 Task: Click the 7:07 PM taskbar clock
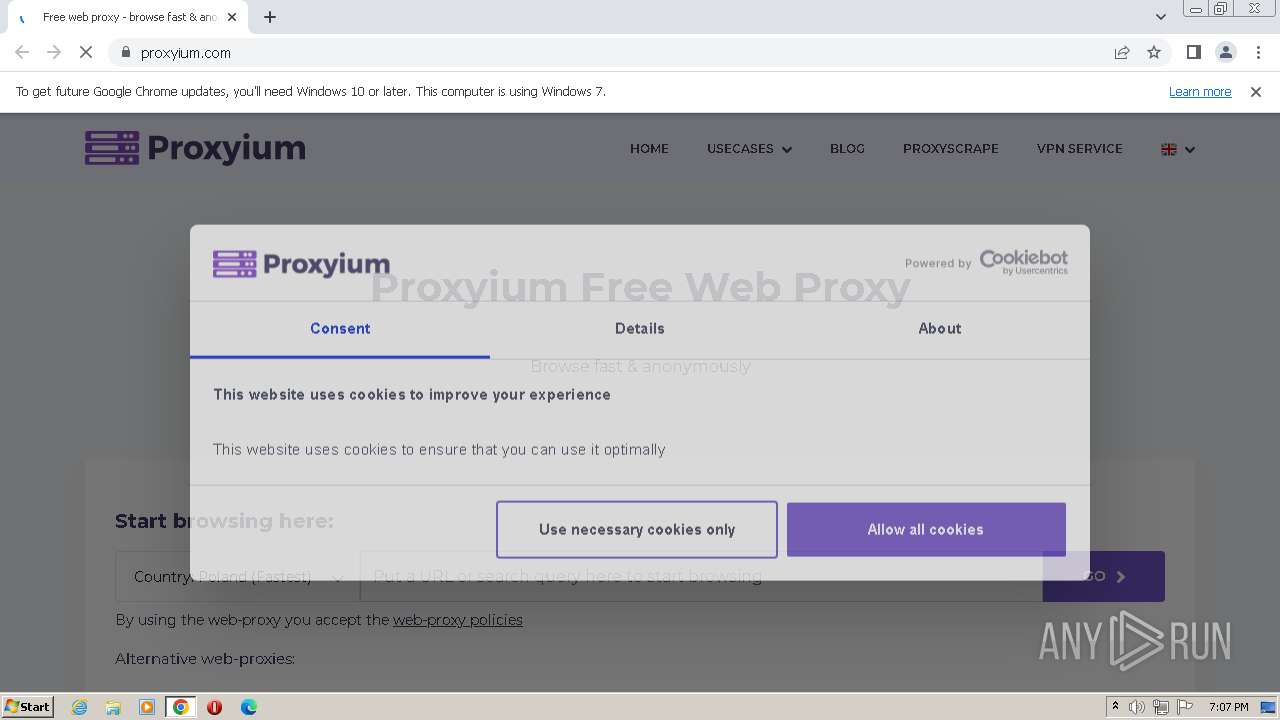tap(1228, 707)
